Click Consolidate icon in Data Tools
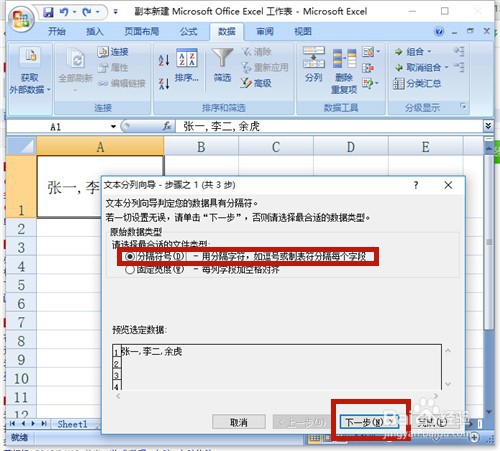Screen dimensions: 500x451 pyautogui.click(x=368, y=68)
